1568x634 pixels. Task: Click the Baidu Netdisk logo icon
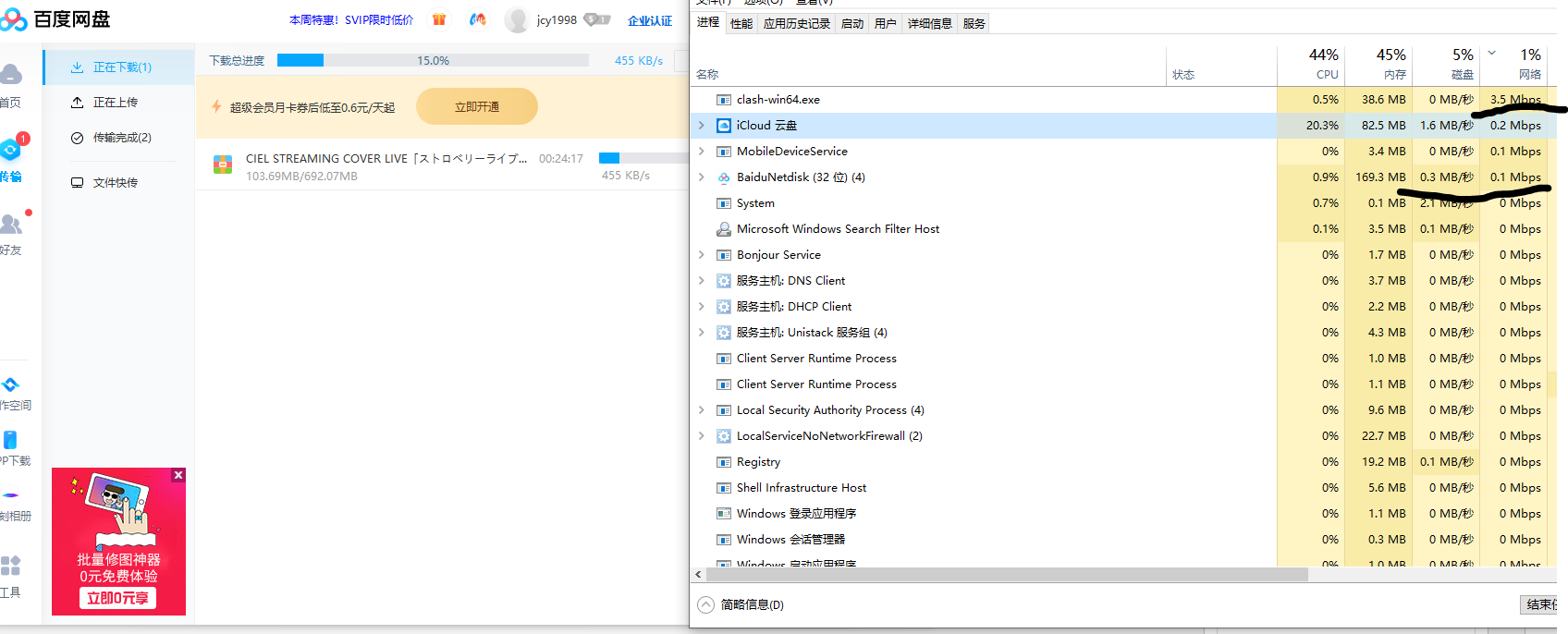pyautogui.click(x=13, y=19)
